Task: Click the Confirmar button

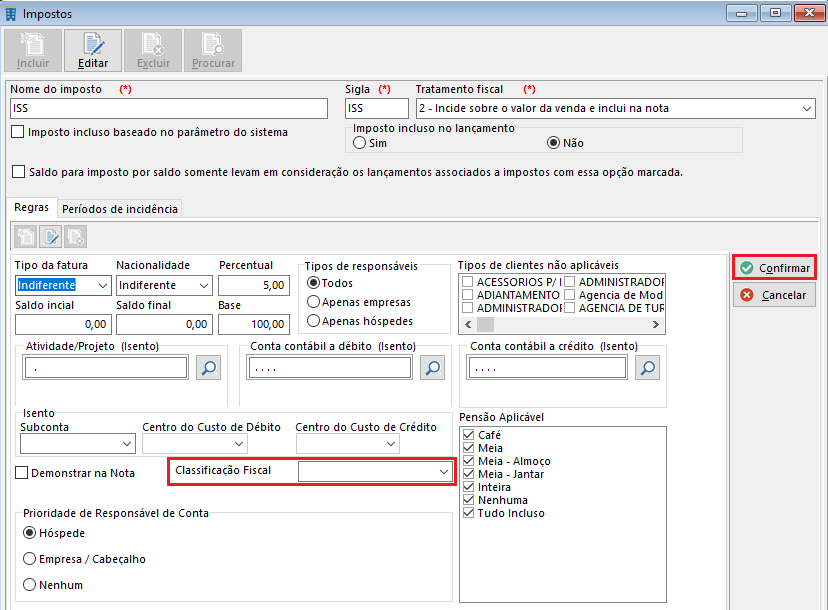Action: [774, 268]
